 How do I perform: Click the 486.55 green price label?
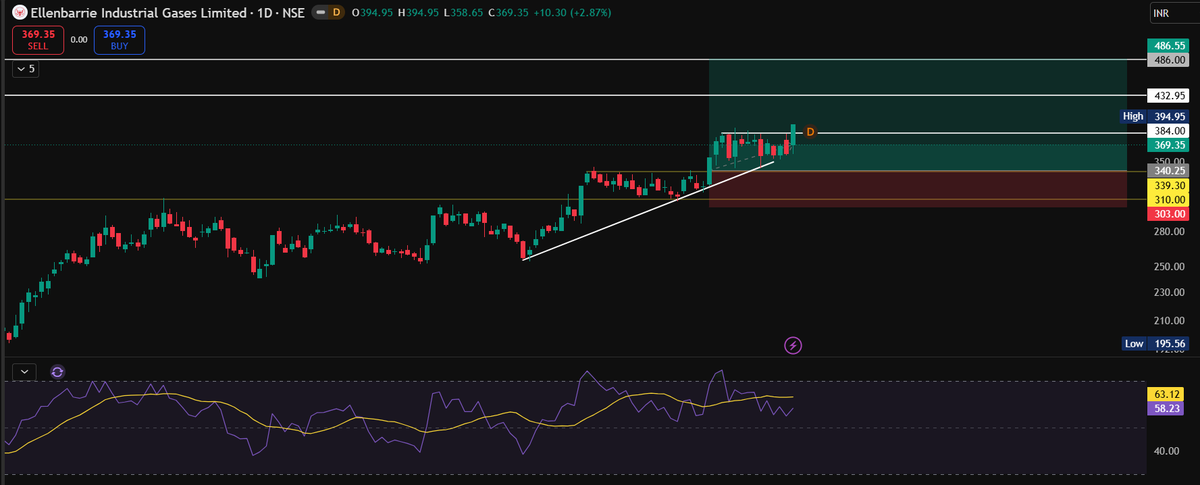tap(1167, 46)
